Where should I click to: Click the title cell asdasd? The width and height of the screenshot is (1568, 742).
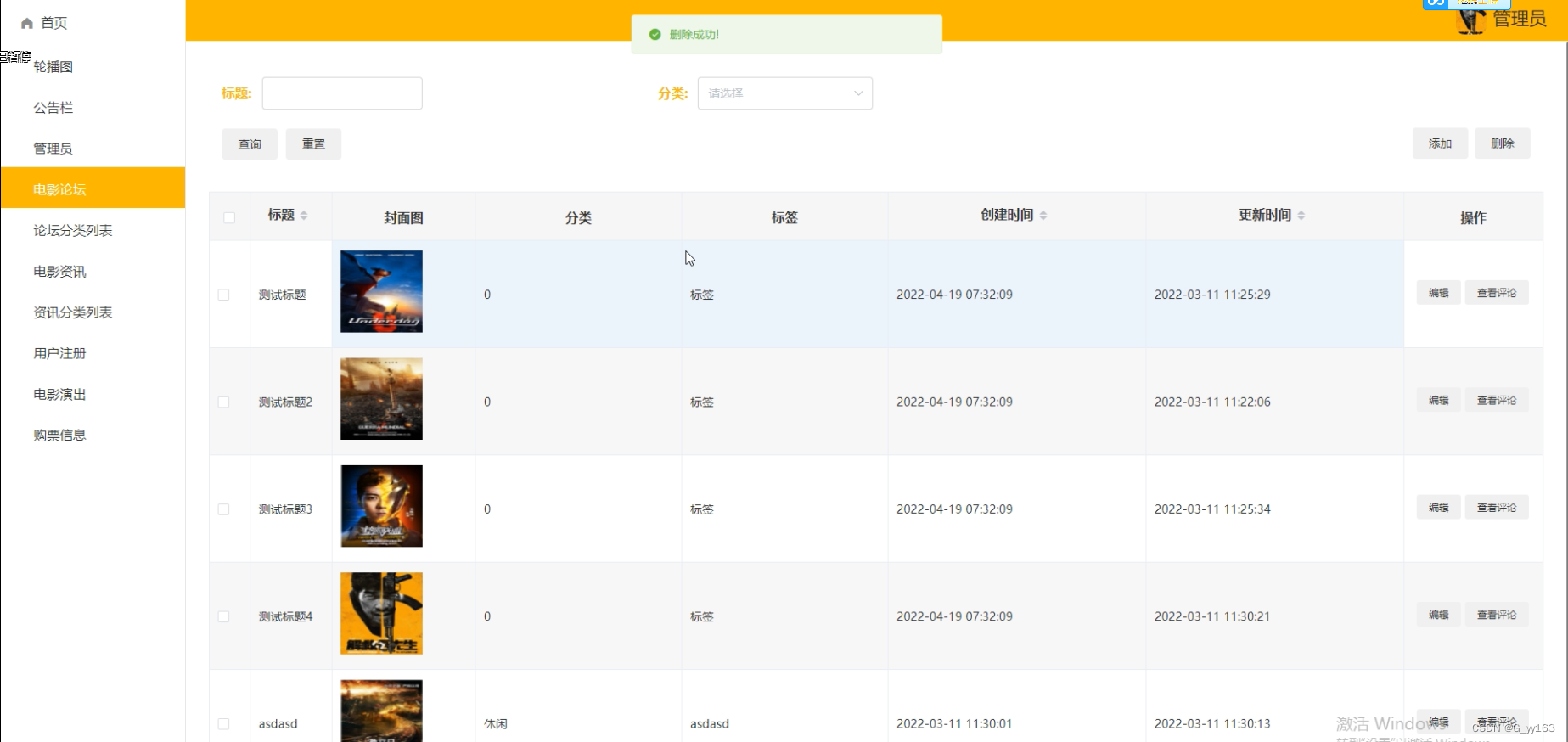278,724
